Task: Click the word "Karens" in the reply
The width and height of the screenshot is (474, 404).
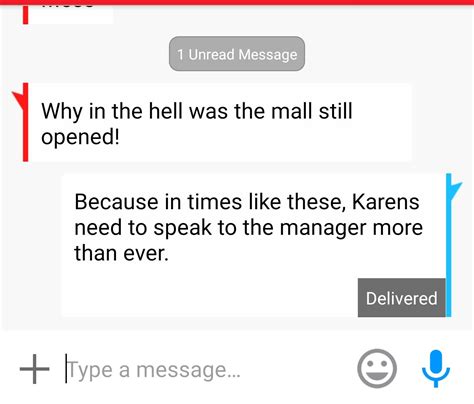Action: click(x=386, y=202)
